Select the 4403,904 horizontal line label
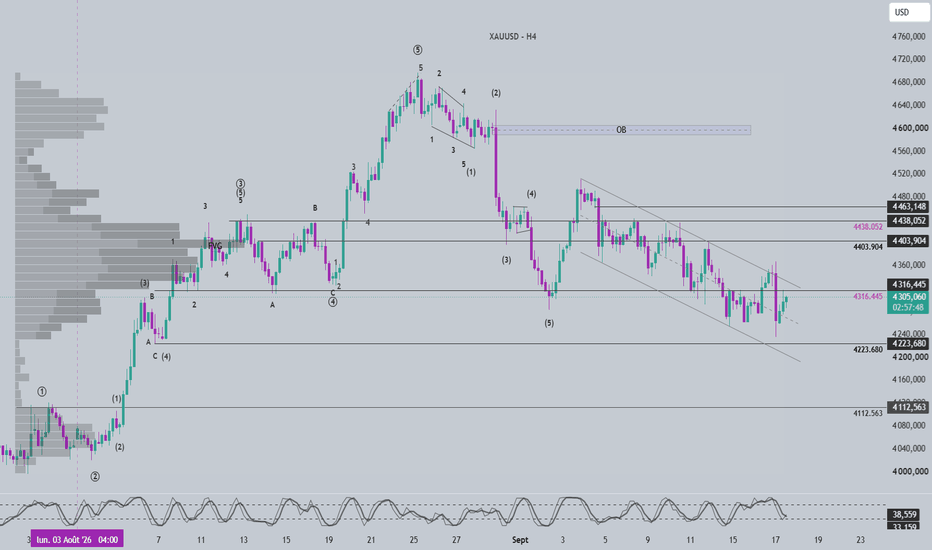The image size is (932, 550). coord(908,241)
